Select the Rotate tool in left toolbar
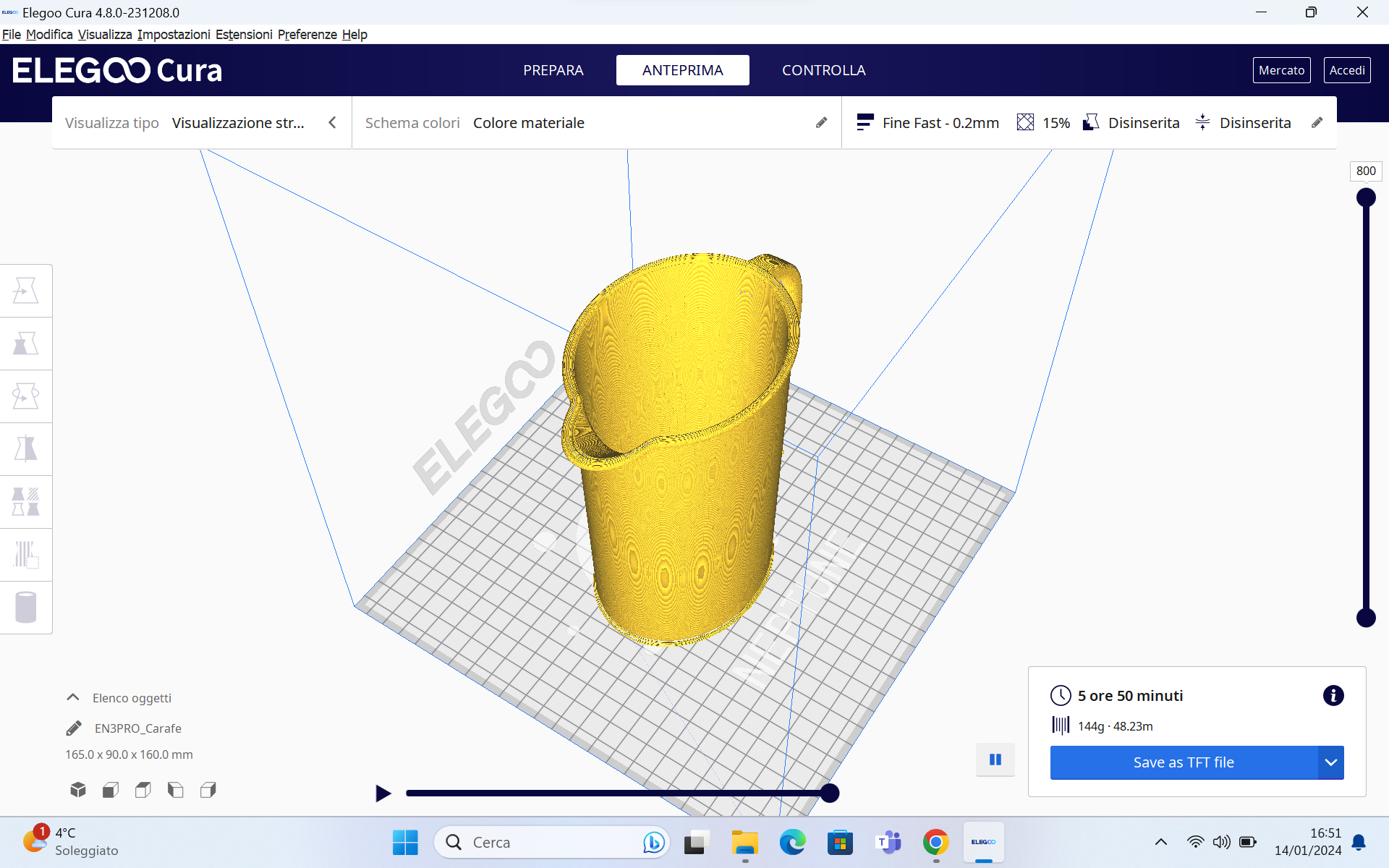 pos(26,396)
